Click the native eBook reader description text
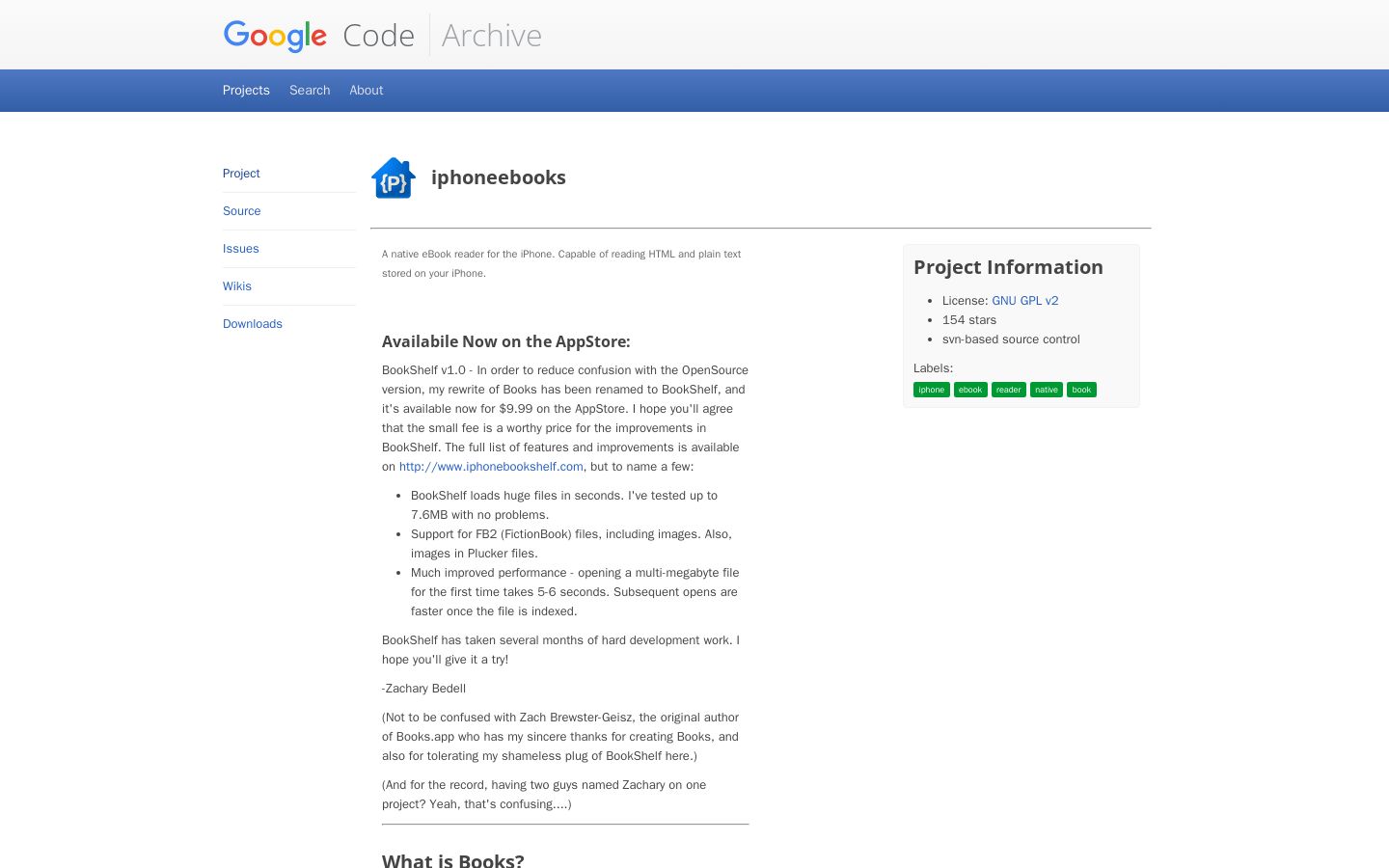The width and height of the screenshot is (1389, 868). pyautogui.click(x=561, y=263)
